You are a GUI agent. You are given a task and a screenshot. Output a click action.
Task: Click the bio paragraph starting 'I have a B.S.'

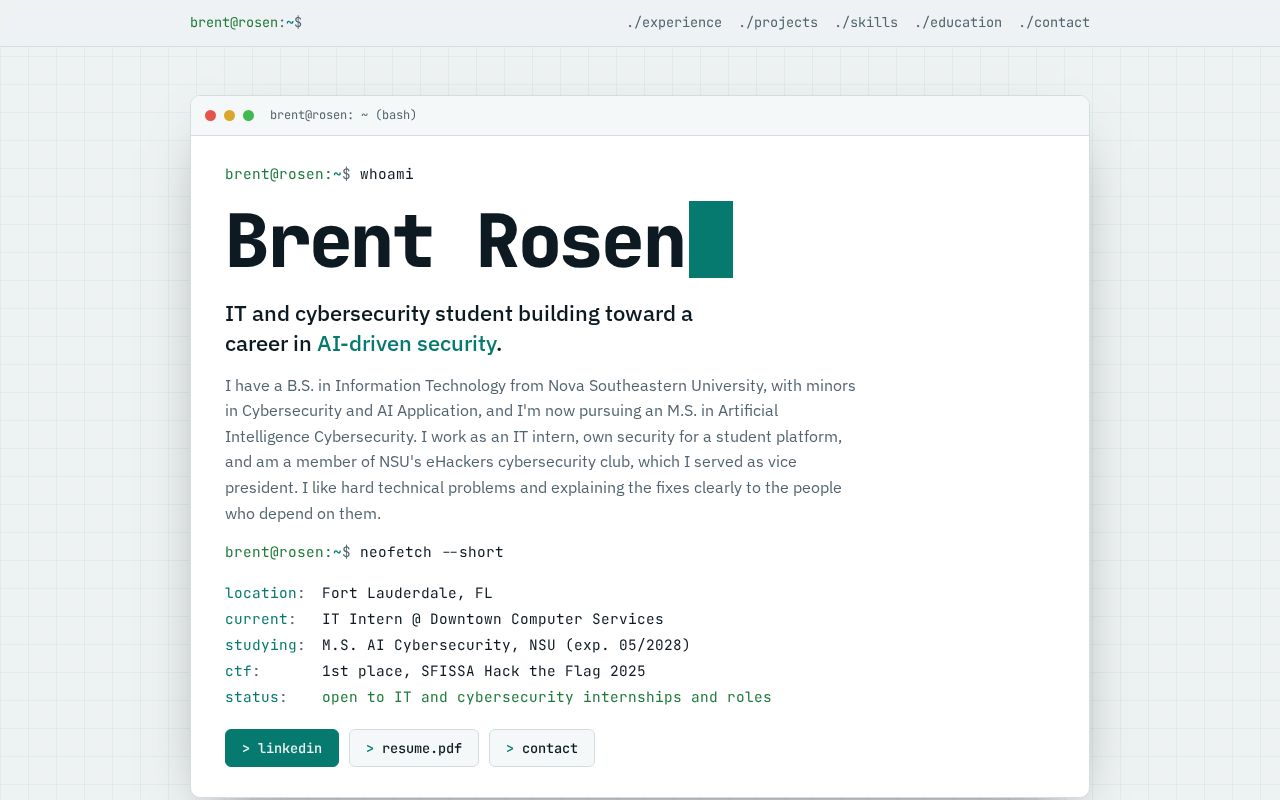pos(540,449)
